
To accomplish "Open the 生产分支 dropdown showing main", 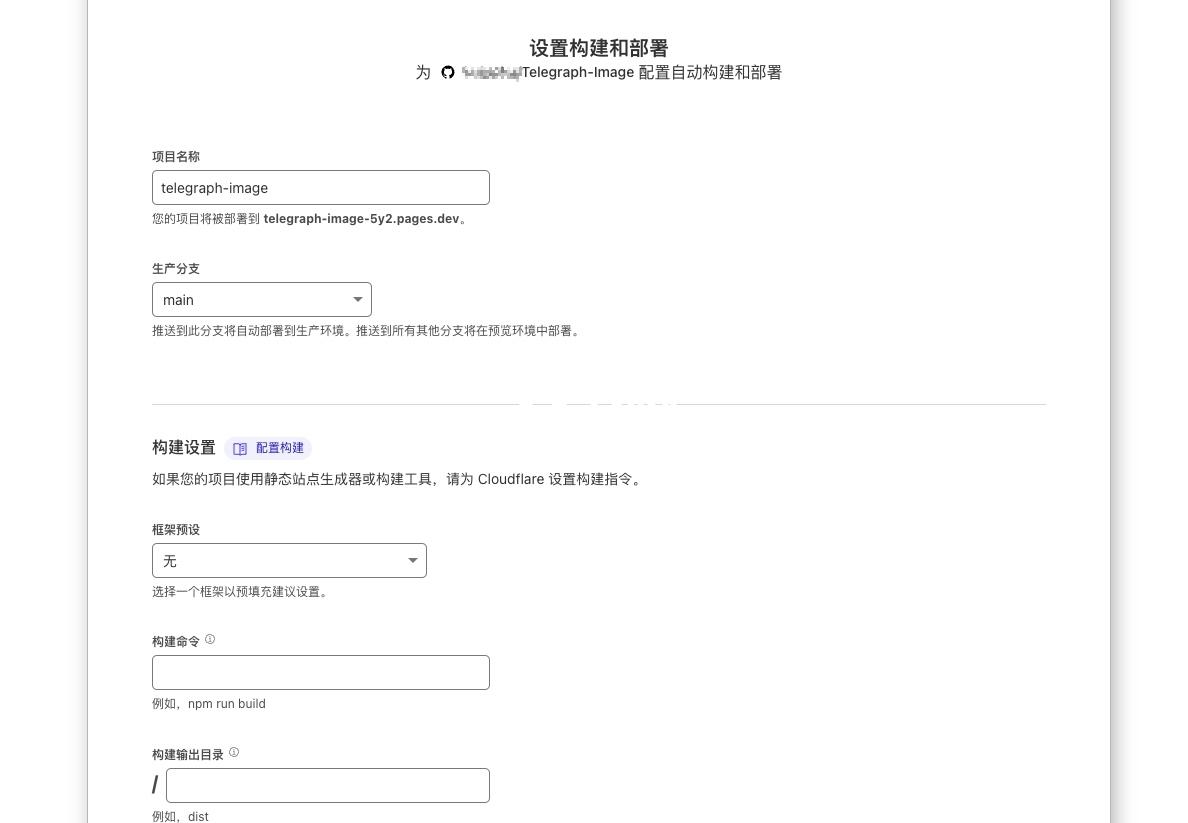I will [x=261, y=300].
